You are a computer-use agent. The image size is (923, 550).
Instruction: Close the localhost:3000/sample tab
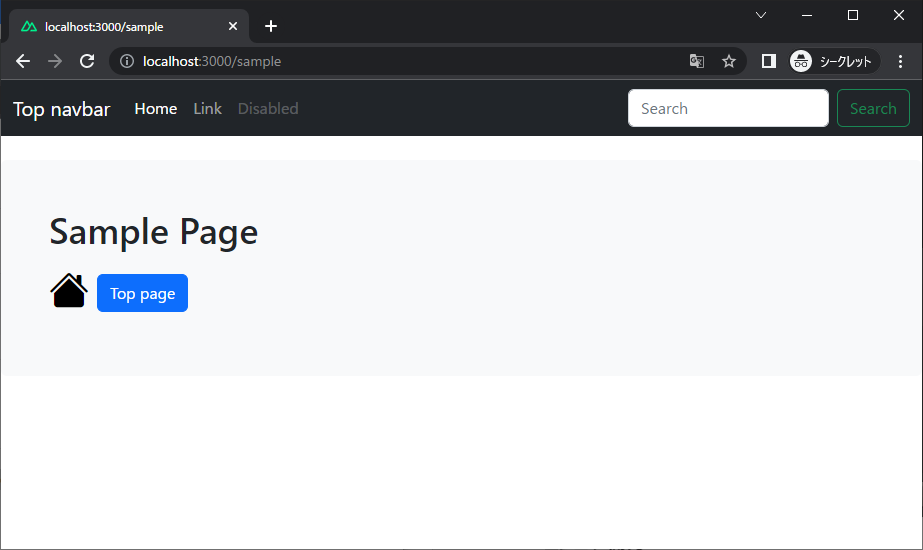pos(233,26)
